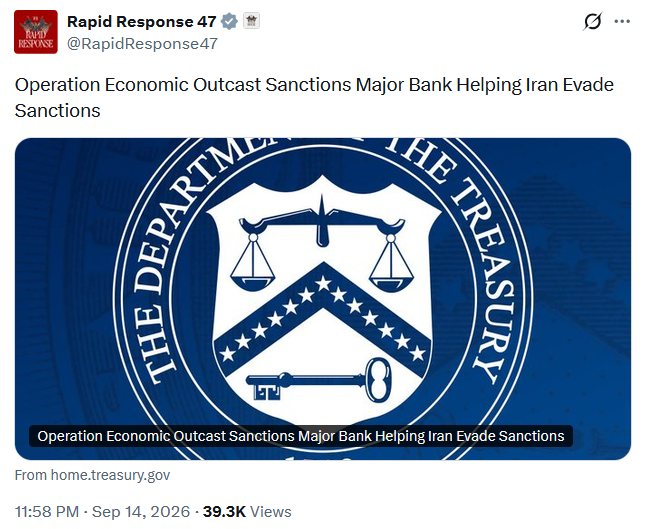Open the Treasury seal link card image
The height and width of the screenshot is (529, 645).
[x=323, y=299]
